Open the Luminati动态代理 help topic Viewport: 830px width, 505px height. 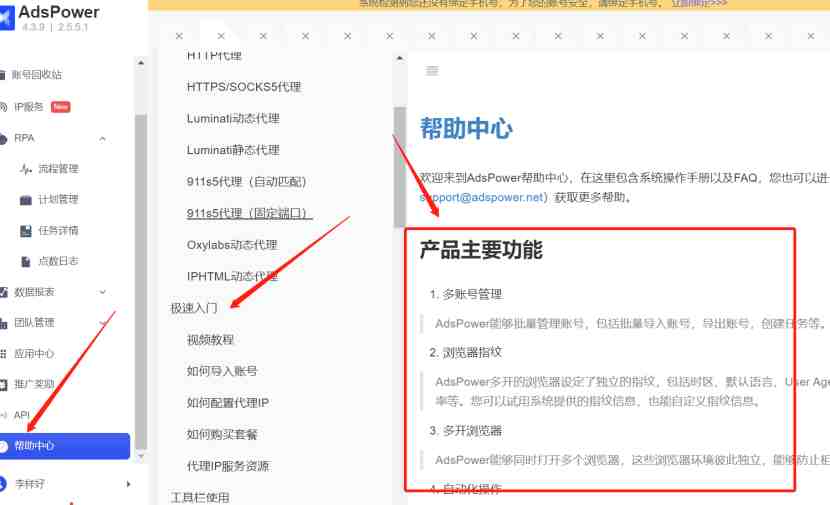[x=233, y=119]
